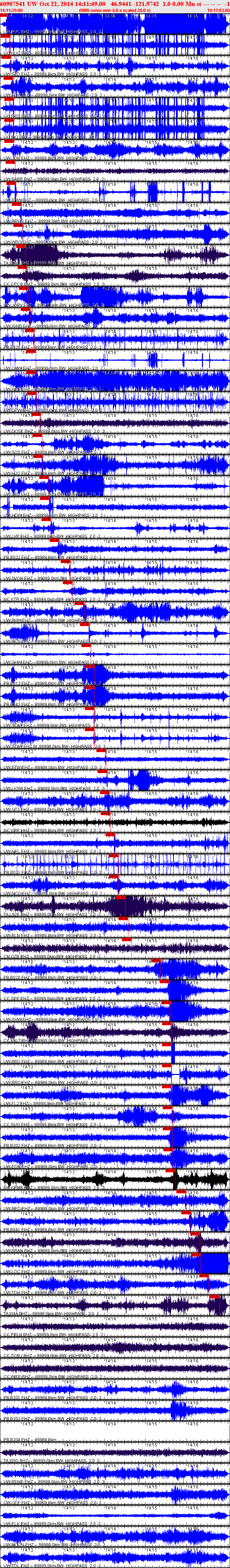The width and height of the screenshot is (230, 1568).
Task: Select the PB.B943 EHZ trace label
Action: (x=54, y=703)
